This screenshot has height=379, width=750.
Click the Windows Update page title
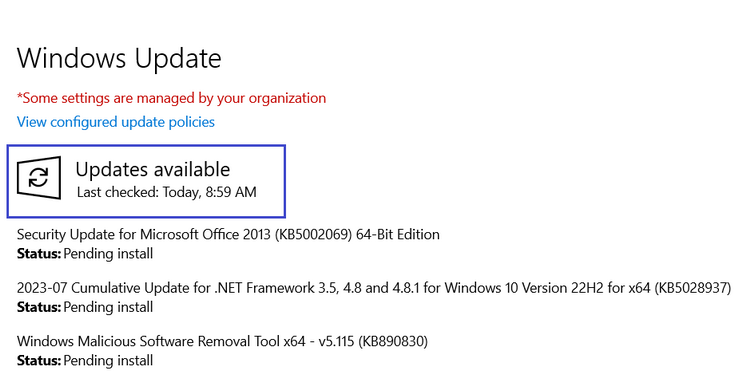(119, 58)
